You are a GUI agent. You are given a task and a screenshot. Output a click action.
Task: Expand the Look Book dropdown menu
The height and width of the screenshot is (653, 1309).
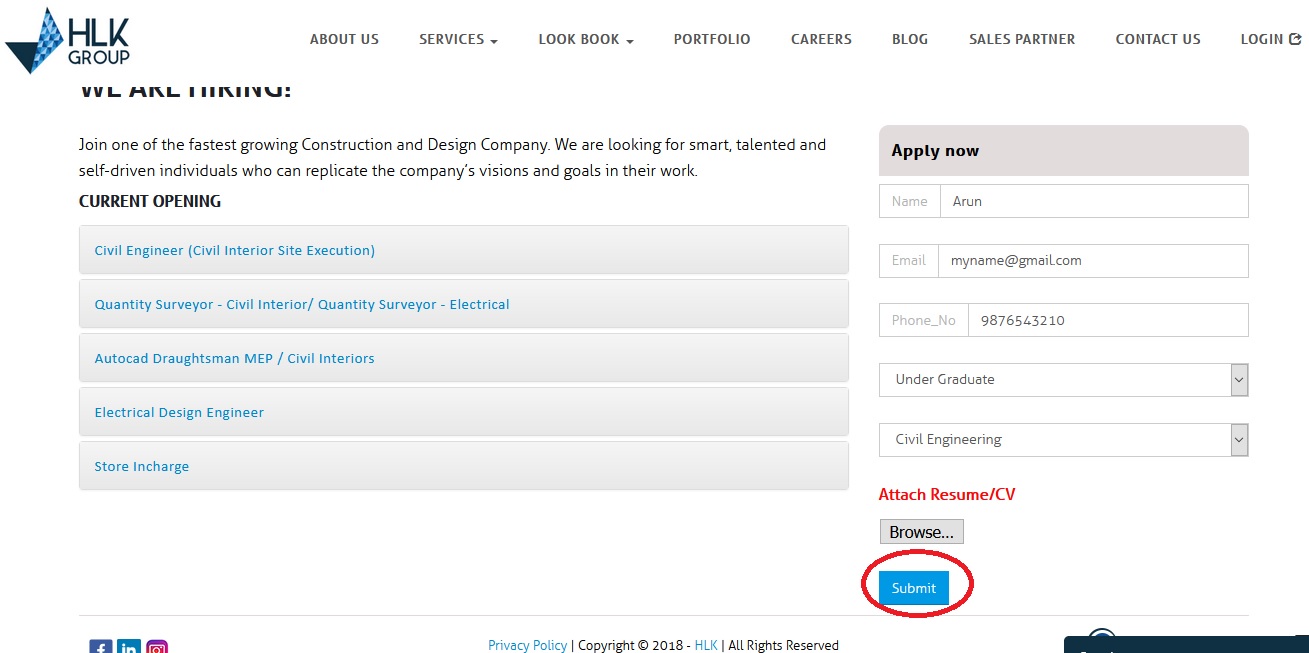pos(585,39)
